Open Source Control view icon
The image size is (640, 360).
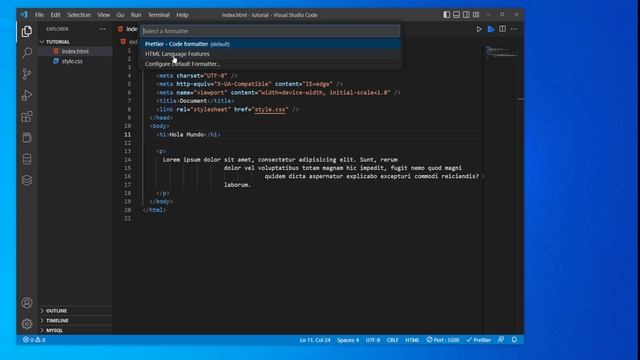[27, 74]
